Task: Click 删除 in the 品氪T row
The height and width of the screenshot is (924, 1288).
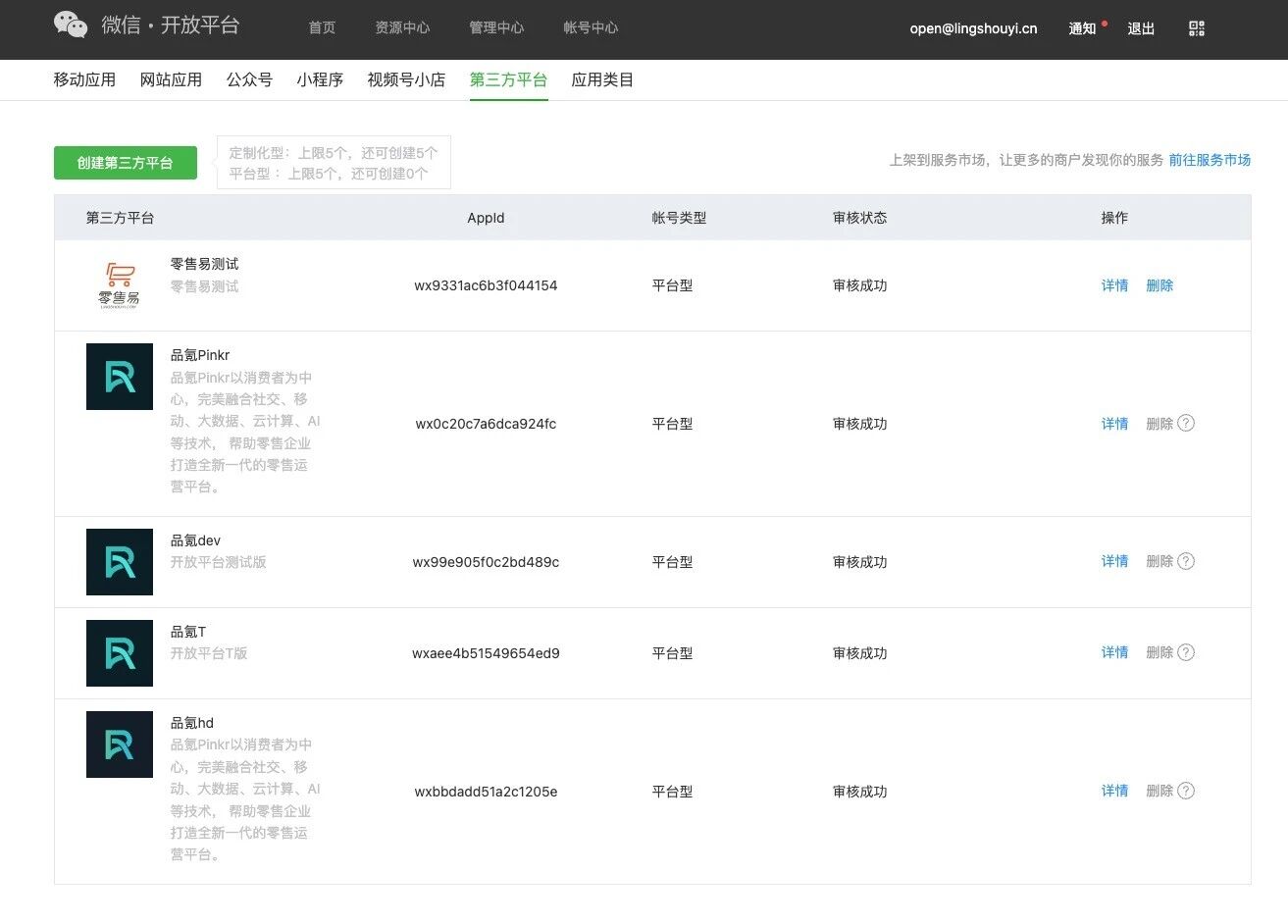Action: (x=1159, y=652)
